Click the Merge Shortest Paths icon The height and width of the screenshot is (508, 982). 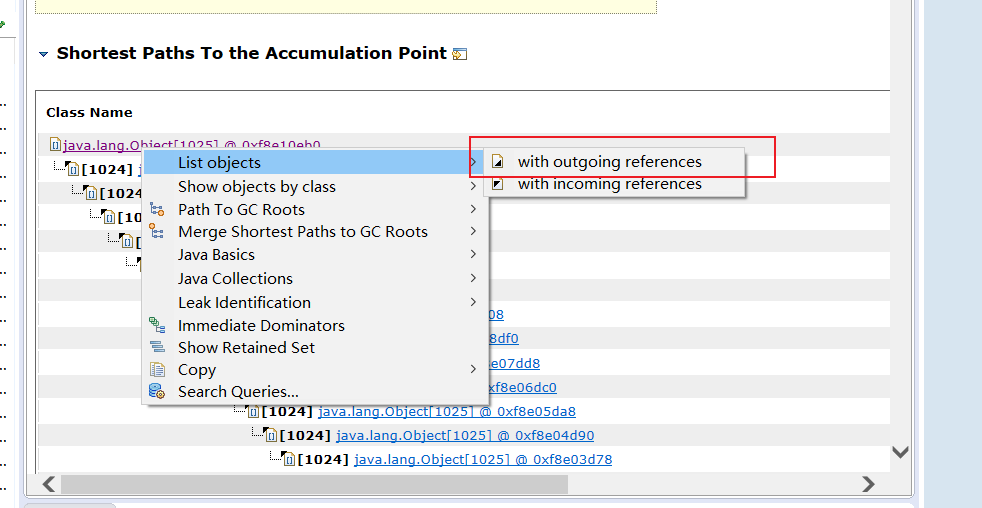point(157,231)
